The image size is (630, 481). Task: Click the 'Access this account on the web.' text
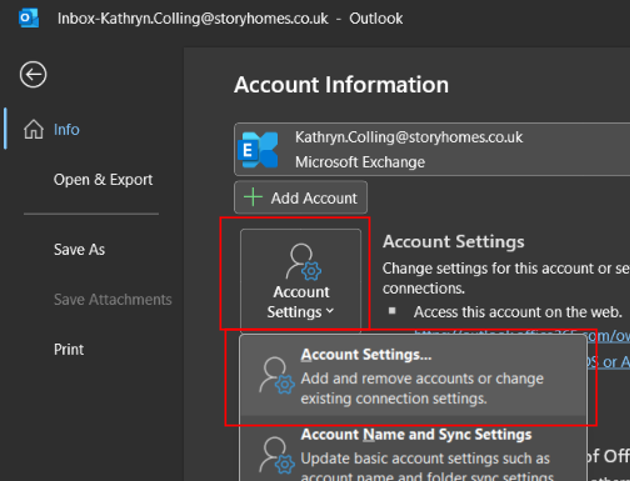coord(518,312)
